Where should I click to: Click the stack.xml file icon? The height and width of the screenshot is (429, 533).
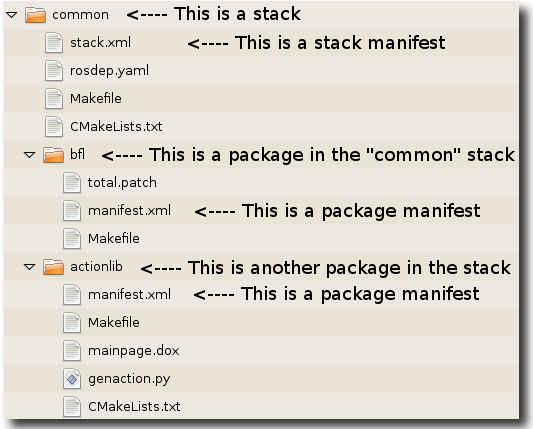point(54,43)
